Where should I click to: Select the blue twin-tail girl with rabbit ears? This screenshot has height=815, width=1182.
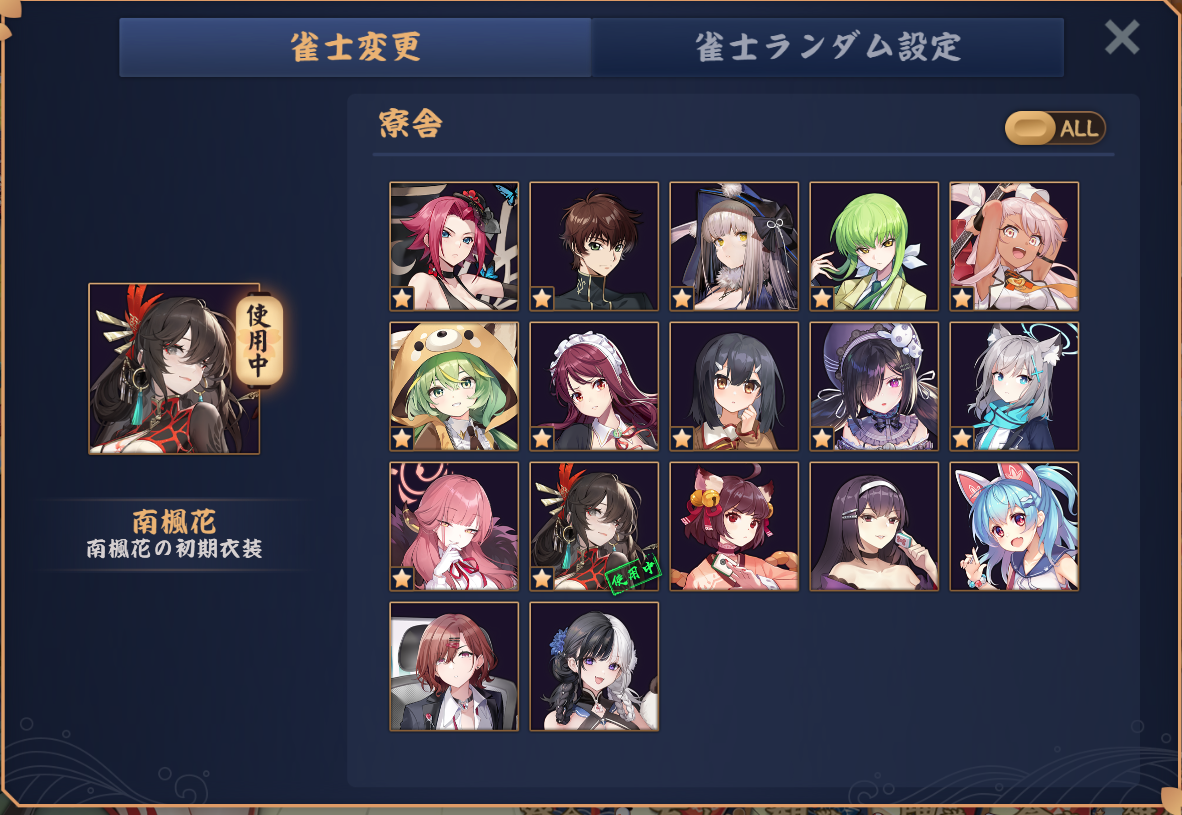[x=1014, y=526]
